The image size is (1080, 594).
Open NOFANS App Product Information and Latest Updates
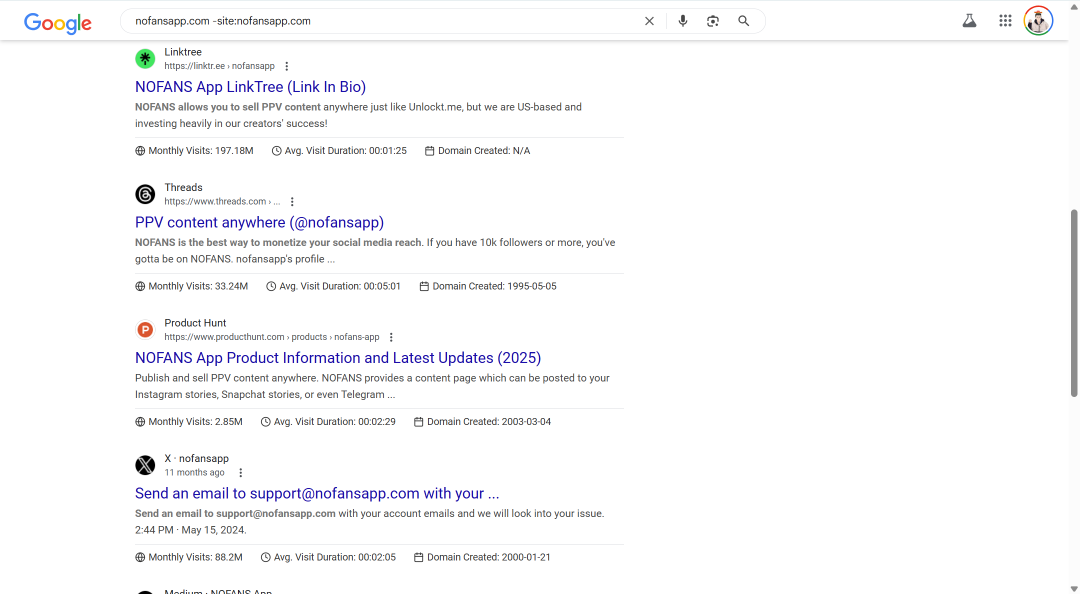(x=338, y=358)
